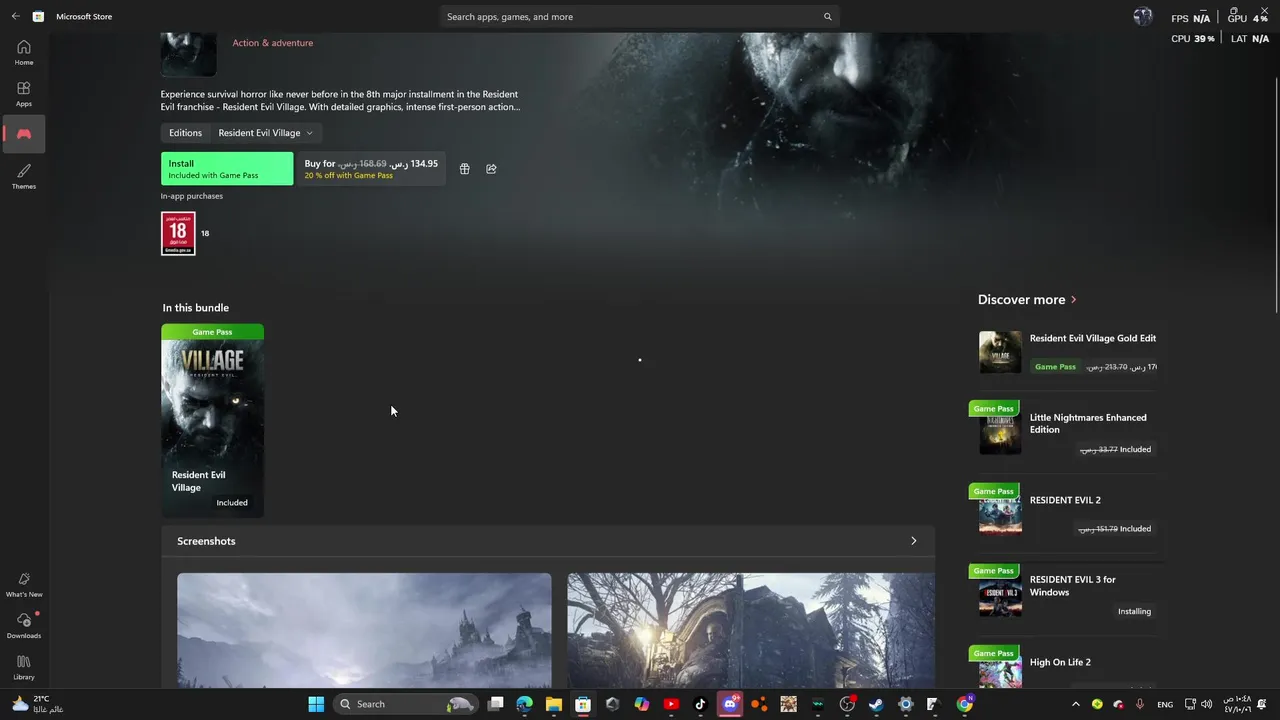Open Microsoft Edge from the taskbar
Image resolution: width=1280 pixels, height=720 pixels.
pyautogui.click(x=524, y=704)
